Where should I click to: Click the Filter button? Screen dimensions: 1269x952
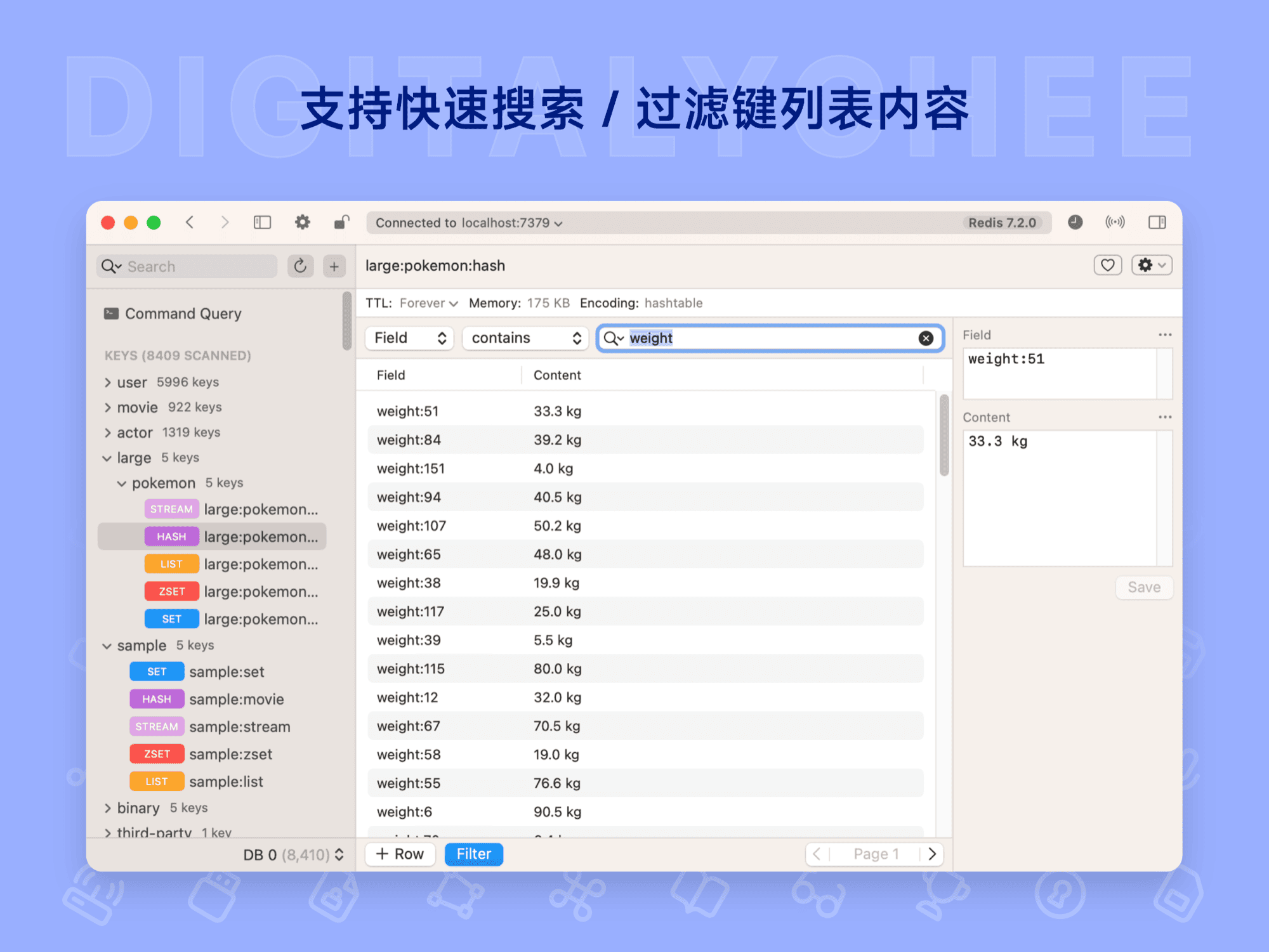(473, 853)
